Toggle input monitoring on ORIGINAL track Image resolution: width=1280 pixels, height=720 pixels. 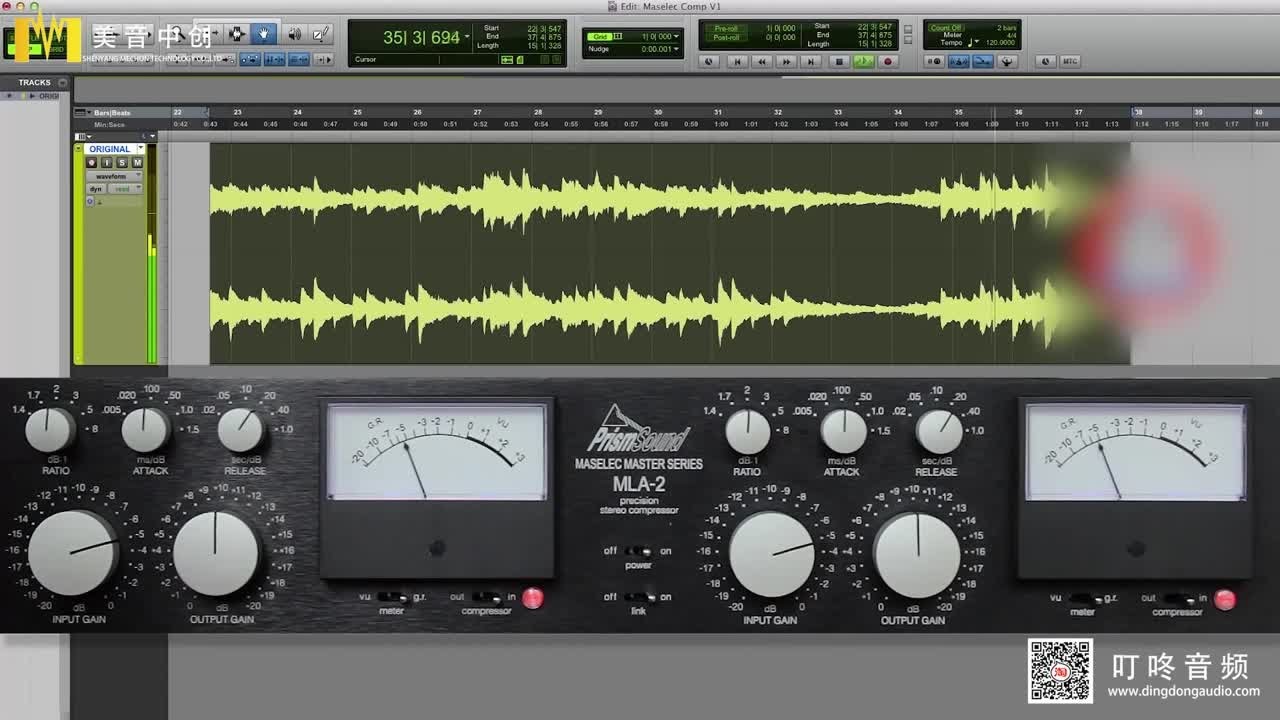[107, 162]
